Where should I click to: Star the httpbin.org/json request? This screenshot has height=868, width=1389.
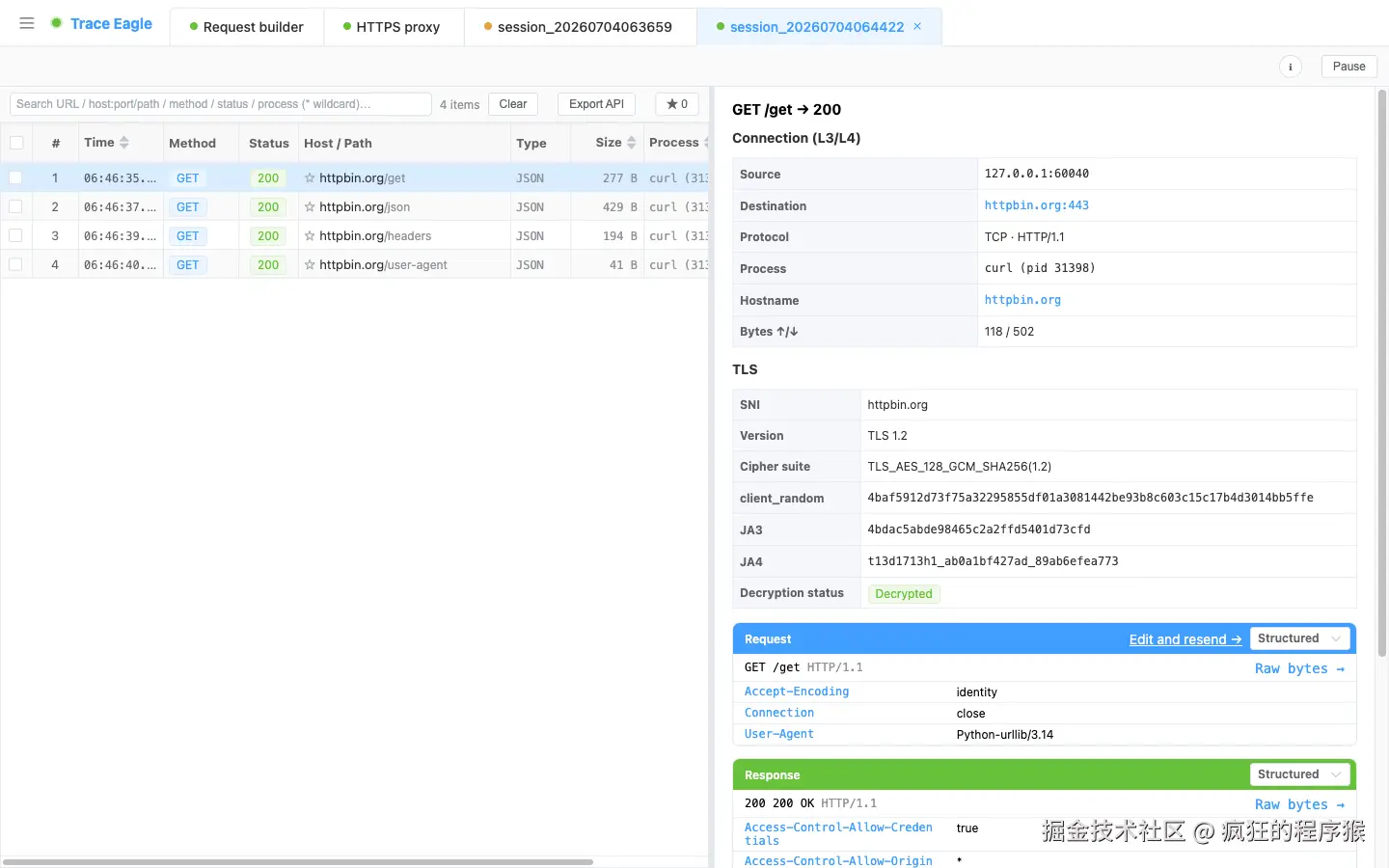coord(310,207)
